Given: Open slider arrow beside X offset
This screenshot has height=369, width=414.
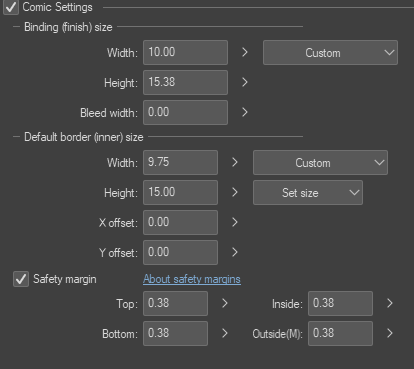Looking at the screenshot, I should tap(235, 222).
